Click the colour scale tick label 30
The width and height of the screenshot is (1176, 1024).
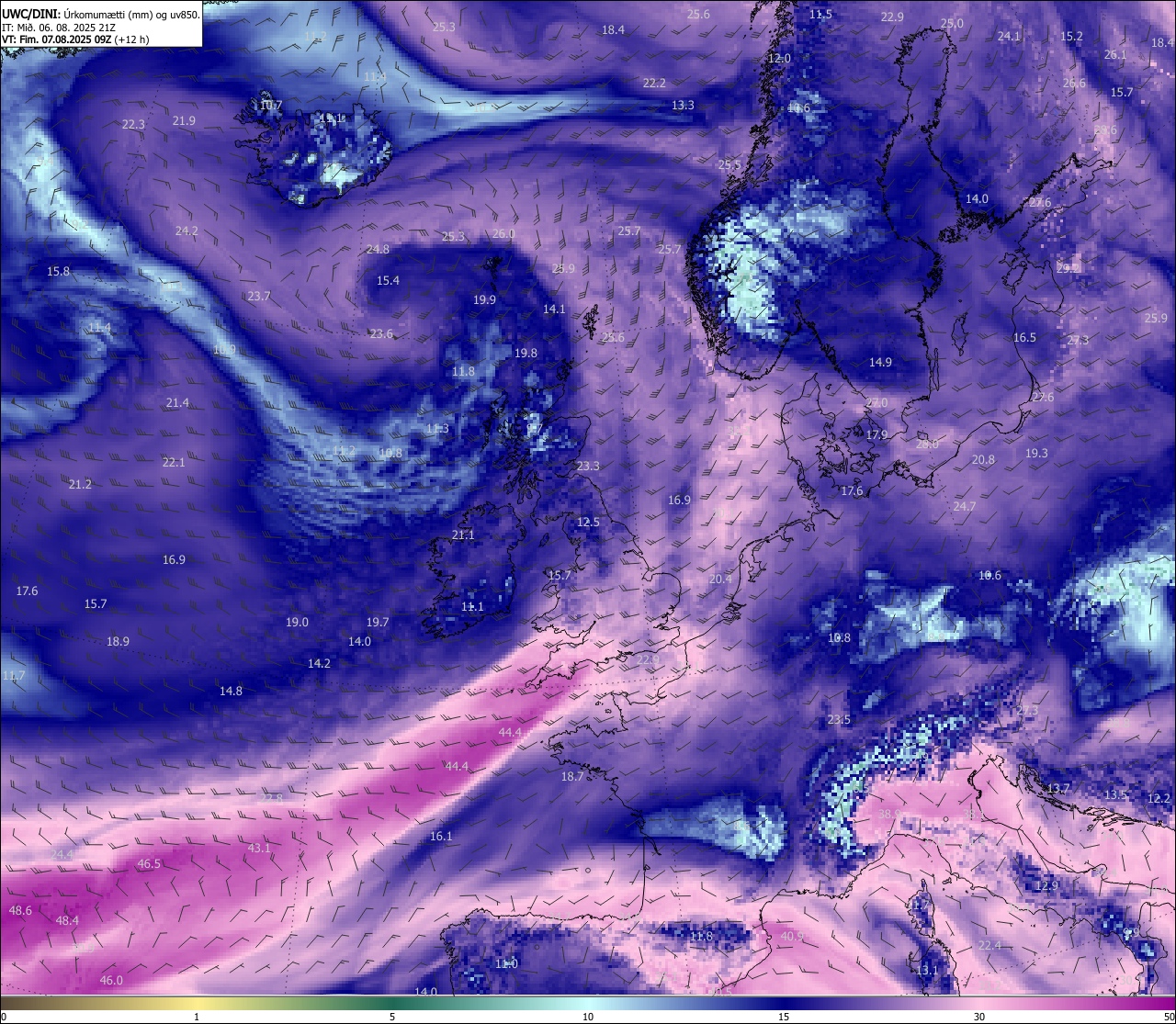point(979,1017)
